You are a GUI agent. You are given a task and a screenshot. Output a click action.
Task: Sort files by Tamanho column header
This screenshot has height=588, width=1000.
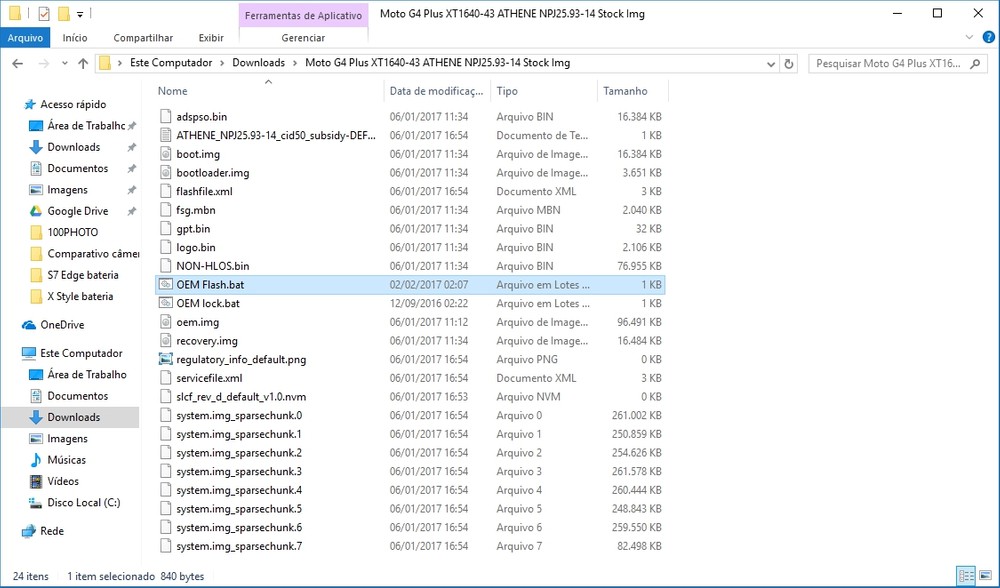pos(625,91)
